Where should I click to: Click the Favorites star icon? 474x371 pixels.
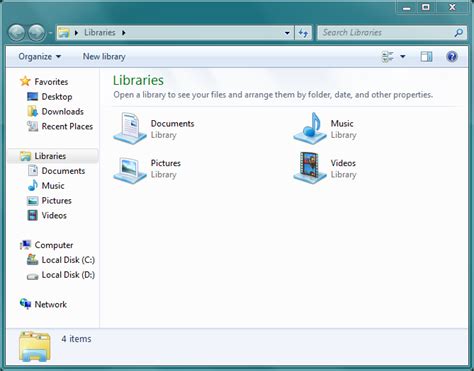(x=25, y=81)
